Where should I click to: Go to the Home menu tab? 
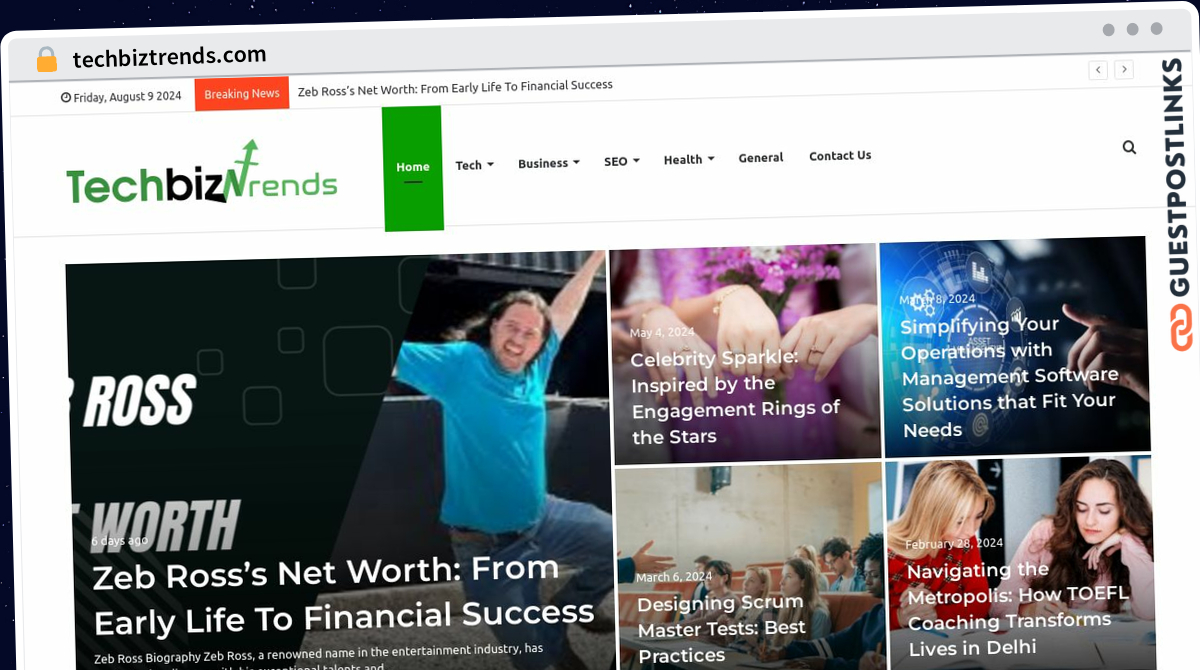click(x=412, y=168)
